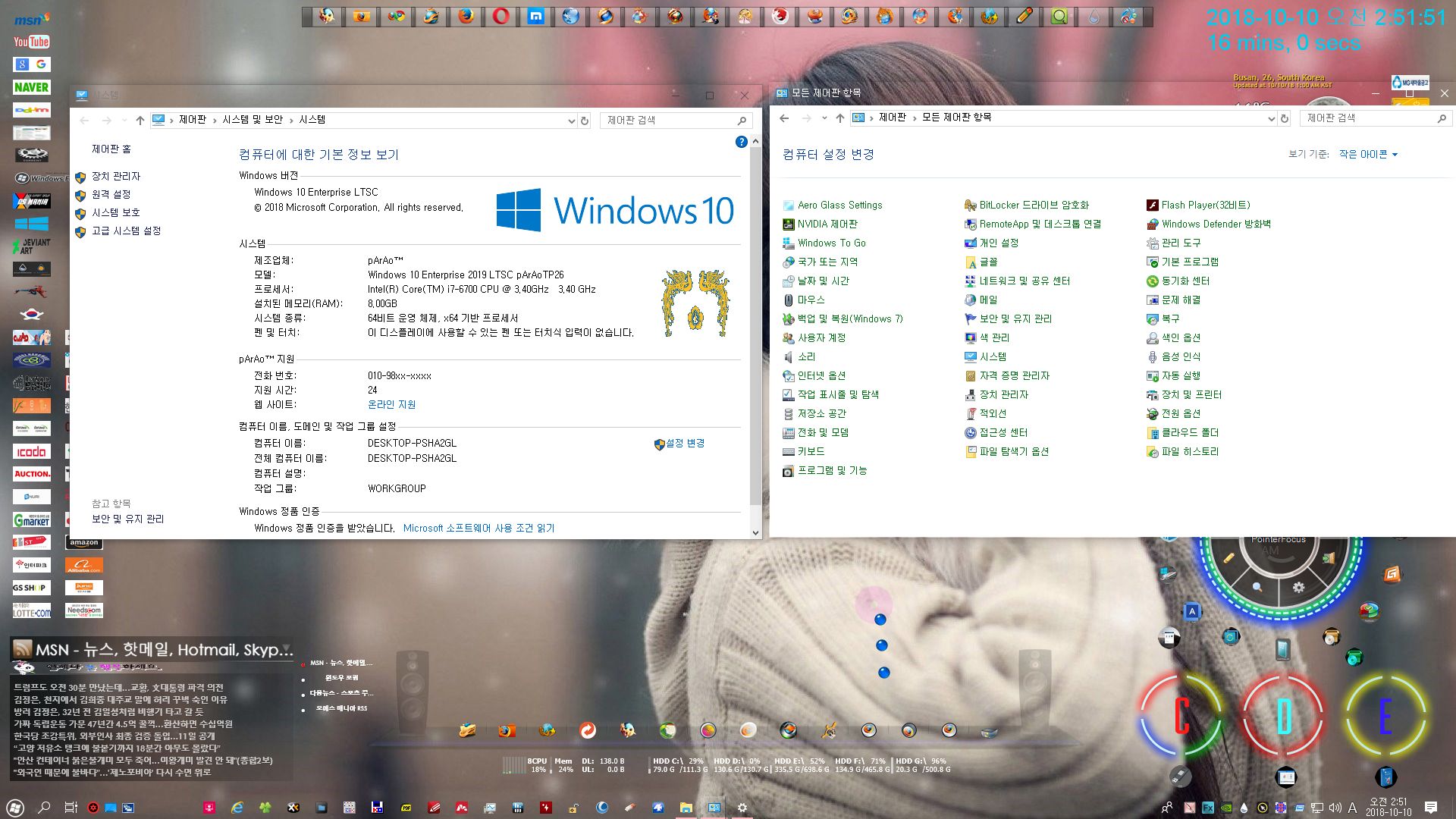
Task: Open BitLocker 드라이브 암호화 item
Action: 1027,205
